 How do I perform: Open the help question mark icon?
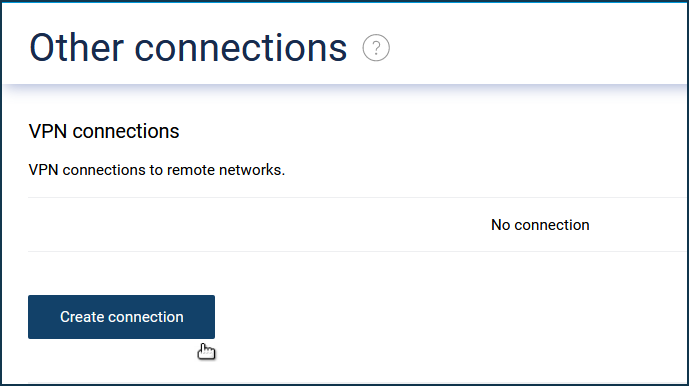[x=376, y=47]
